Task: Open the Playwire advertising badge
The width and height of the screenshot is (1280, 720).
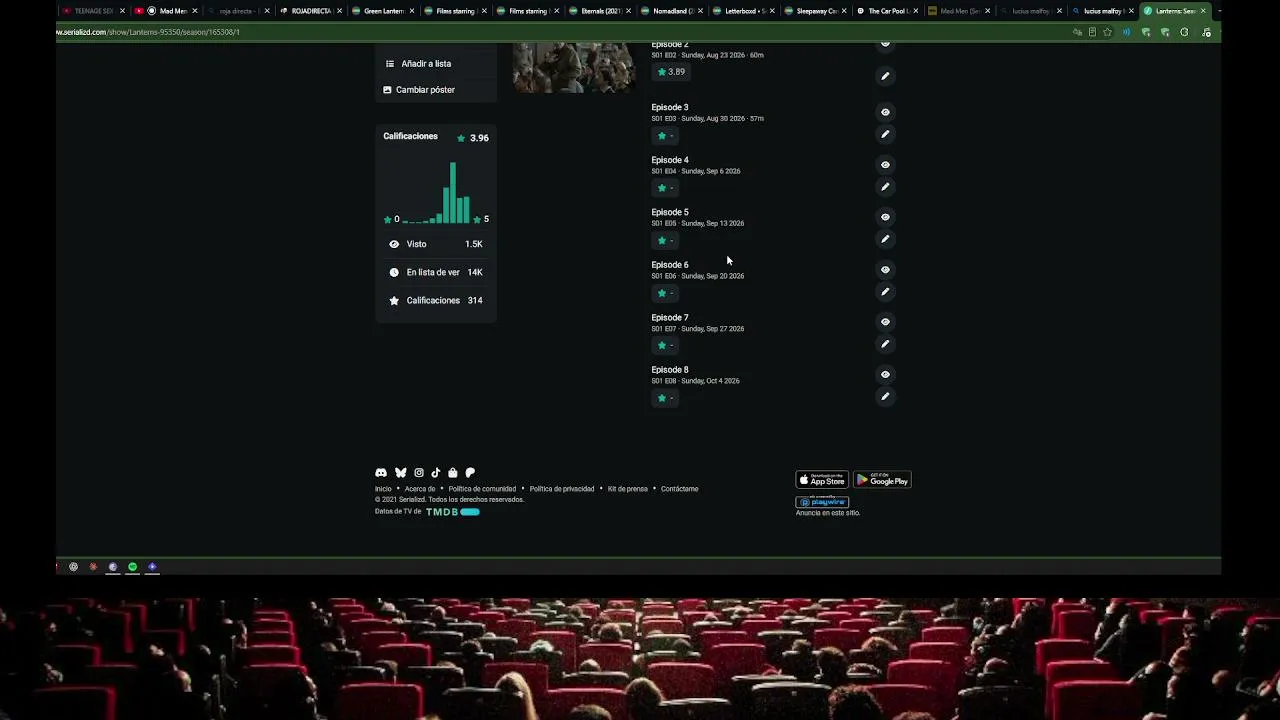Action: coord(822,502)
